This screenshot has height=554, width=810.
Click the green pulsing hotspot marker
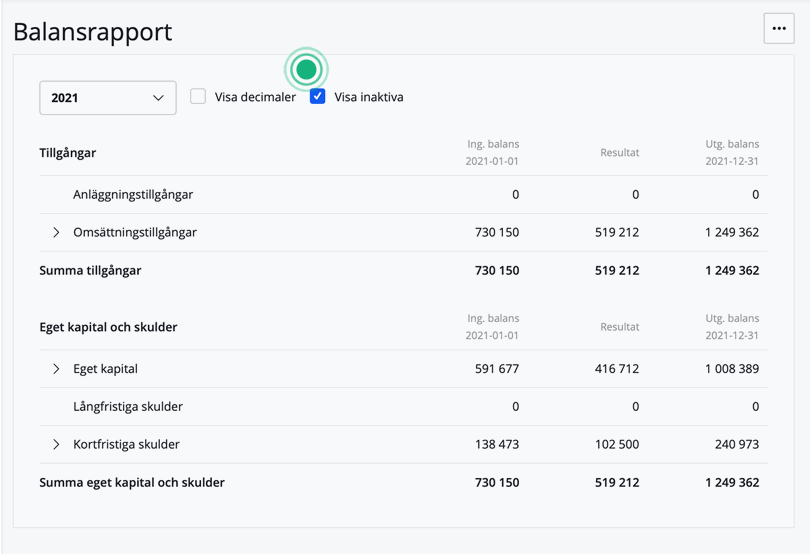[306, 69]
